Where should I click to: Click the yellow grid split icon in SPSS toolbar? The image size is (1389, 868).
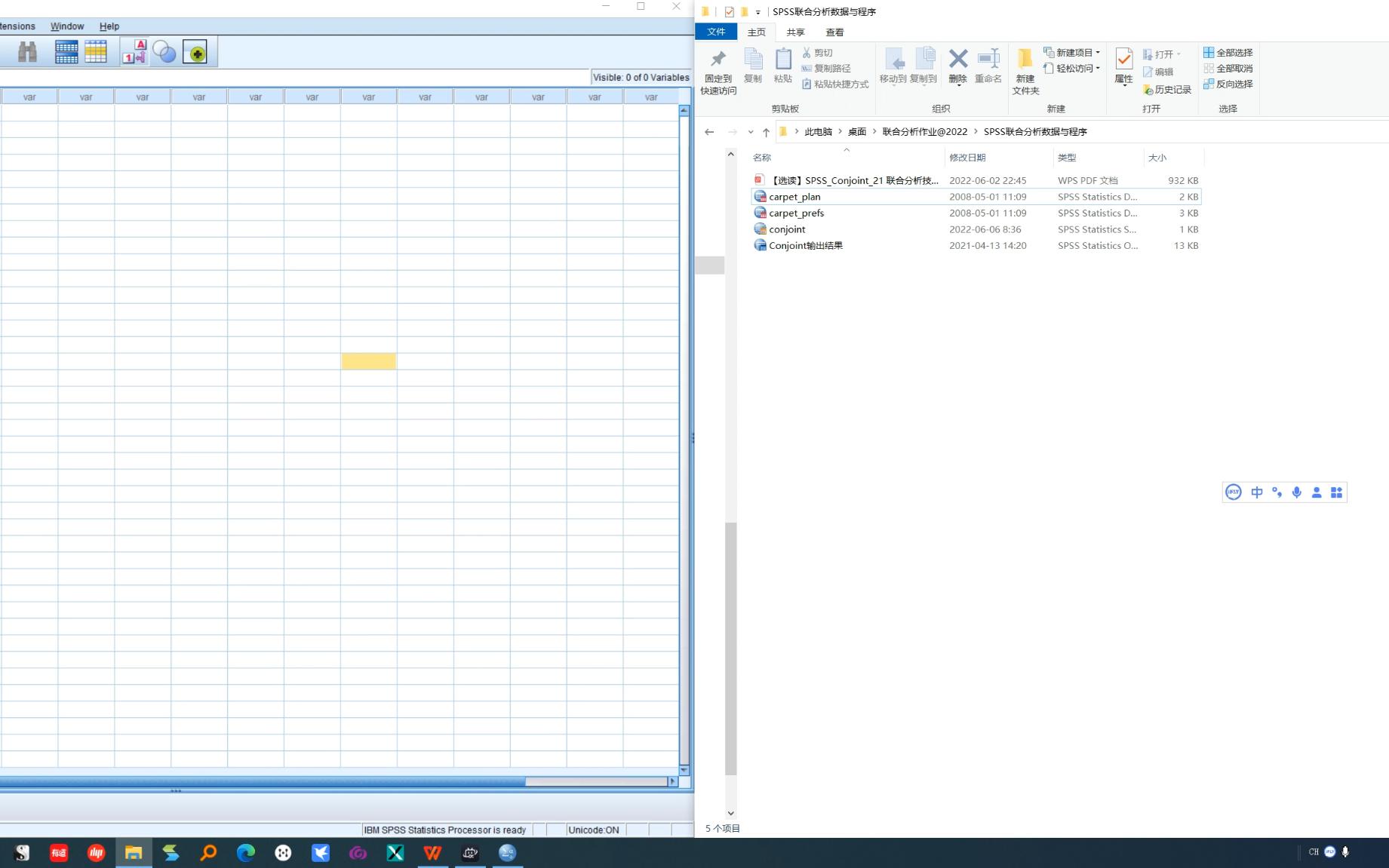click(96, 52)
